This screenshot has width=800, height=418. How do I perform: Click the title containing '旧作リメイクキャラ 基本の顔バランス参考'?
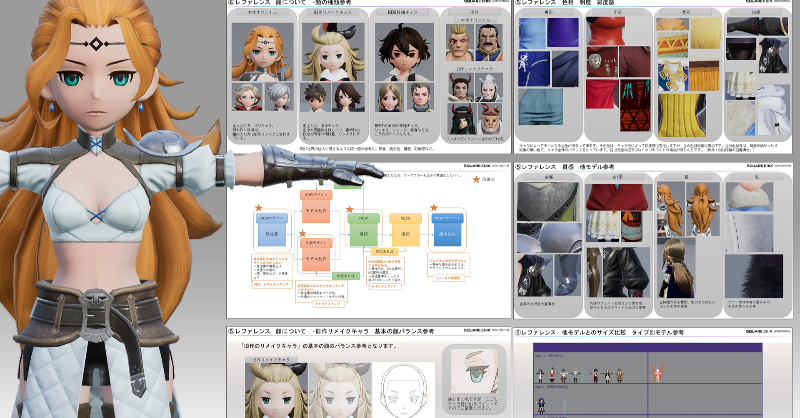click(x=330, y=331)
